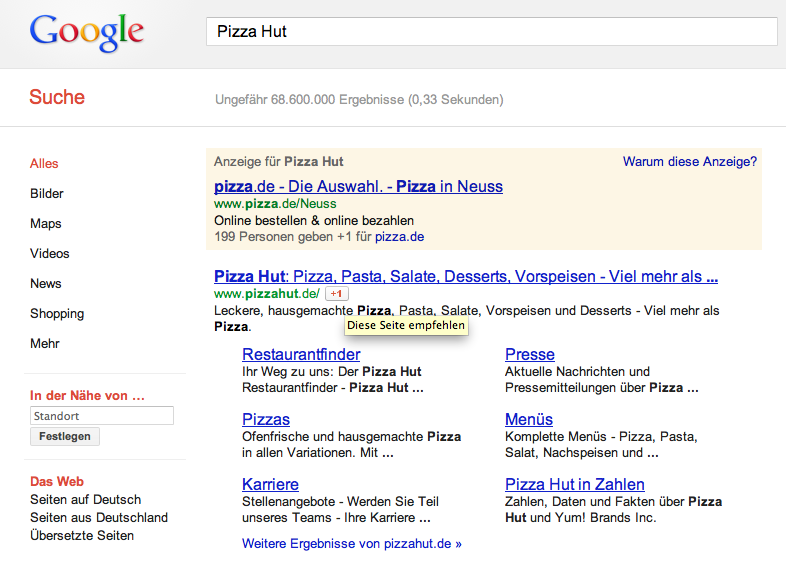Open the pizza.de ad headline link
The width and height of the screenshot is (786, 570).
pyautogui.click(x=358, y=187)
